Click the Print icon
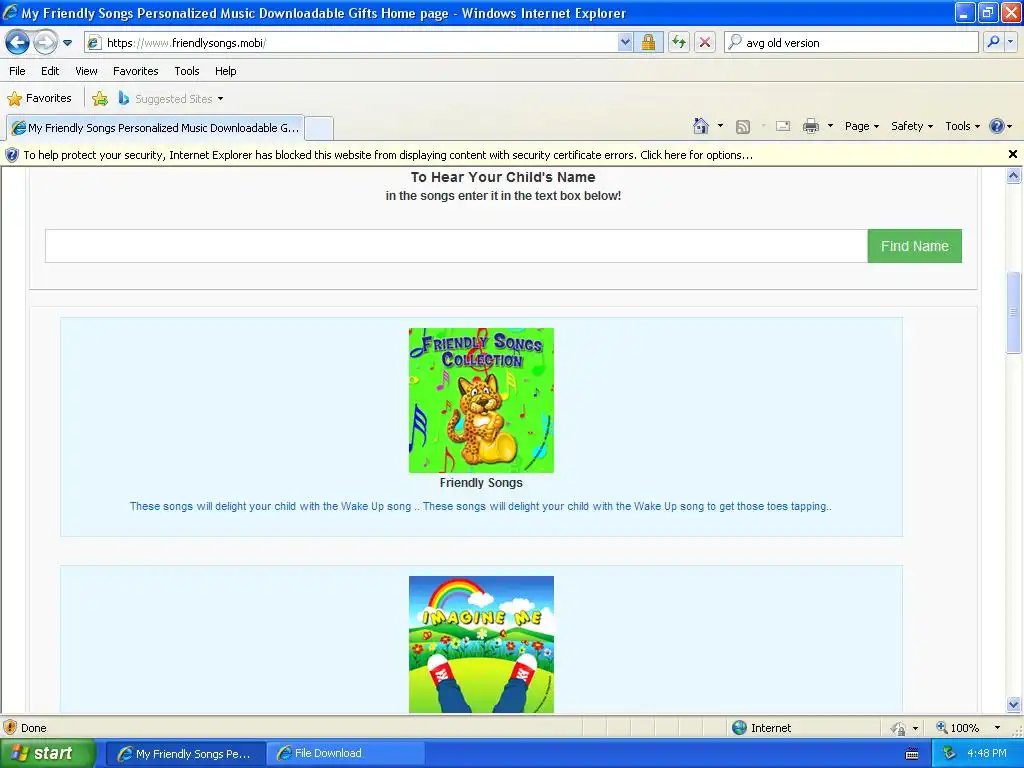Screen dimensions: 1024x768 (810, 126)
